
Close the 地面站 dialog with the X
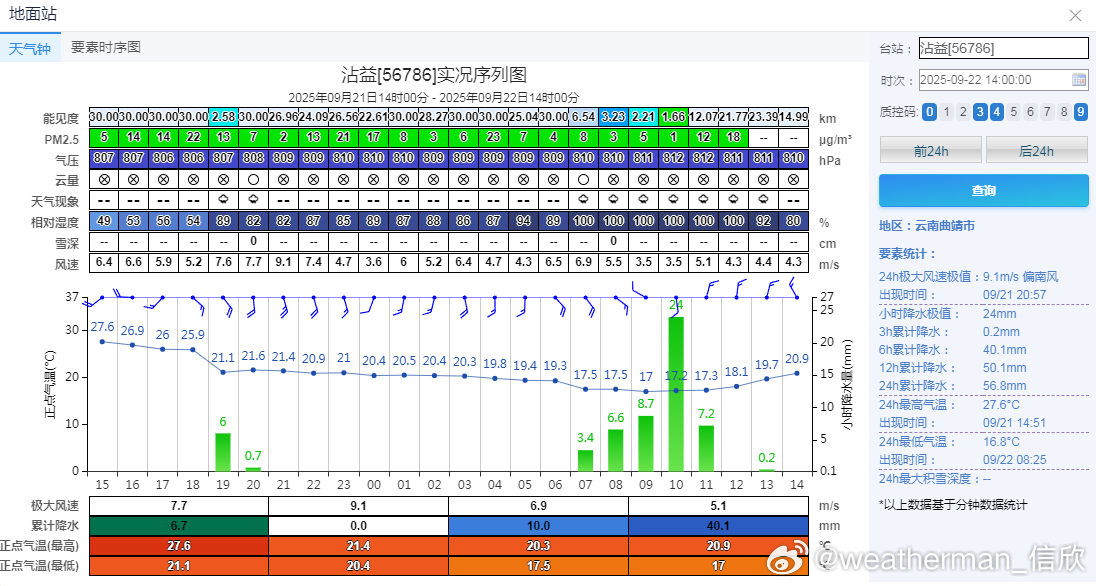[x=1075, y=15]
